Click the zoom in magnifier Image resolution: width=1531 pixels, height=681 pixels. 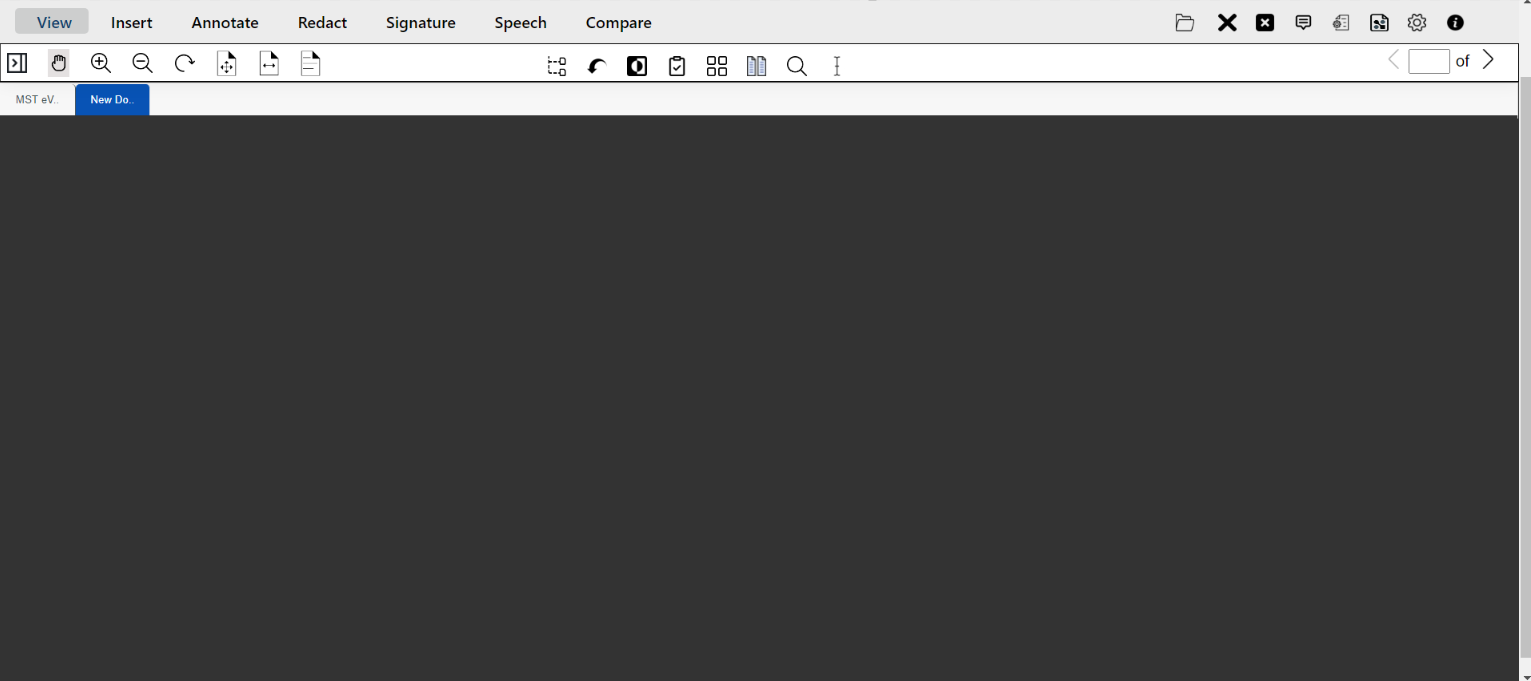pyautogui.click(x=101, y=63)
